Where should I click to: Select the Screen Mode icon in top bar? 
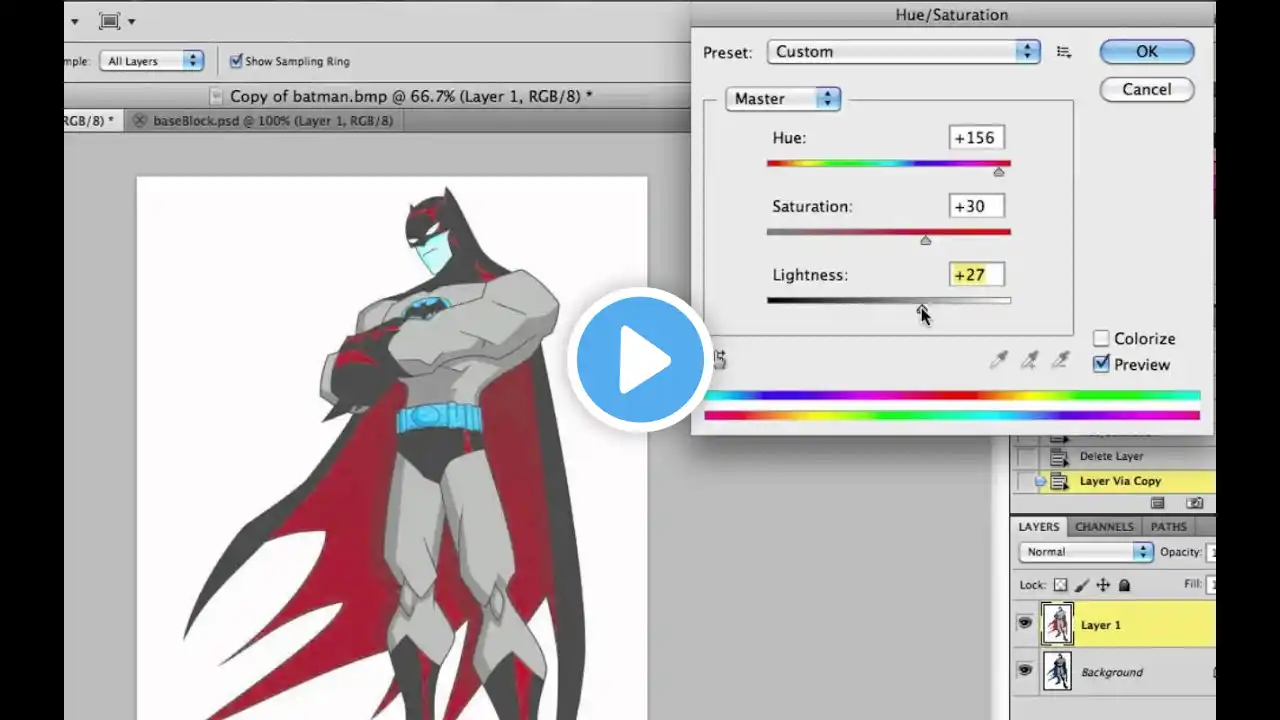coord(111,21)
